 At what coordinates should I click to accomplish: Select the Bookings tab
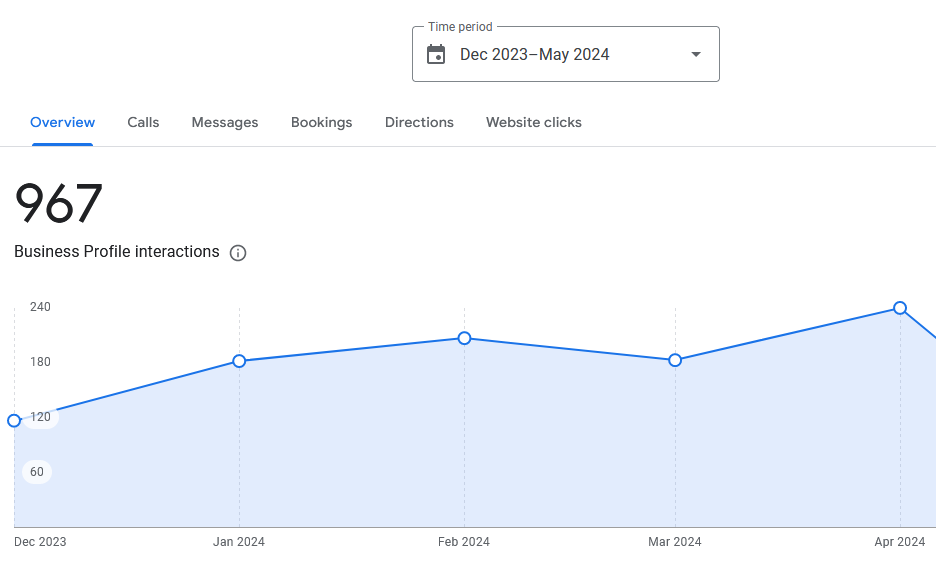pyautogui.click(x=321, y=122)
